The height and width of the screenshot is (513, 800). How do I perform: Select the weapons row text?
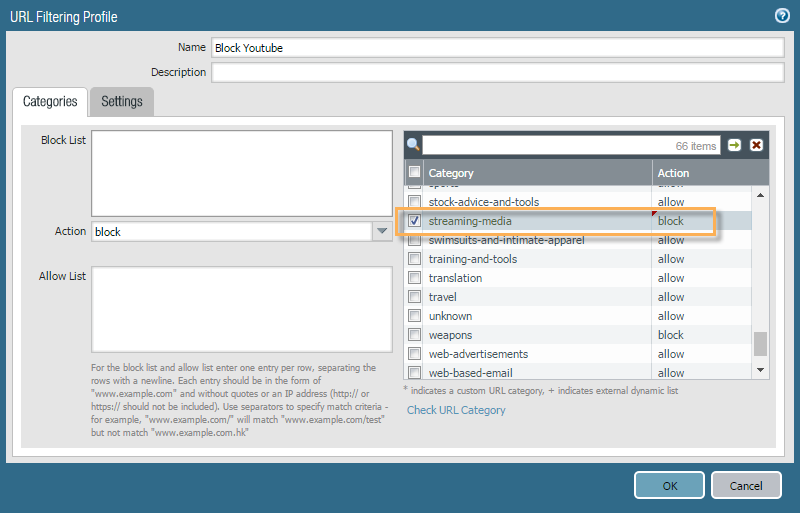[450, 335]
